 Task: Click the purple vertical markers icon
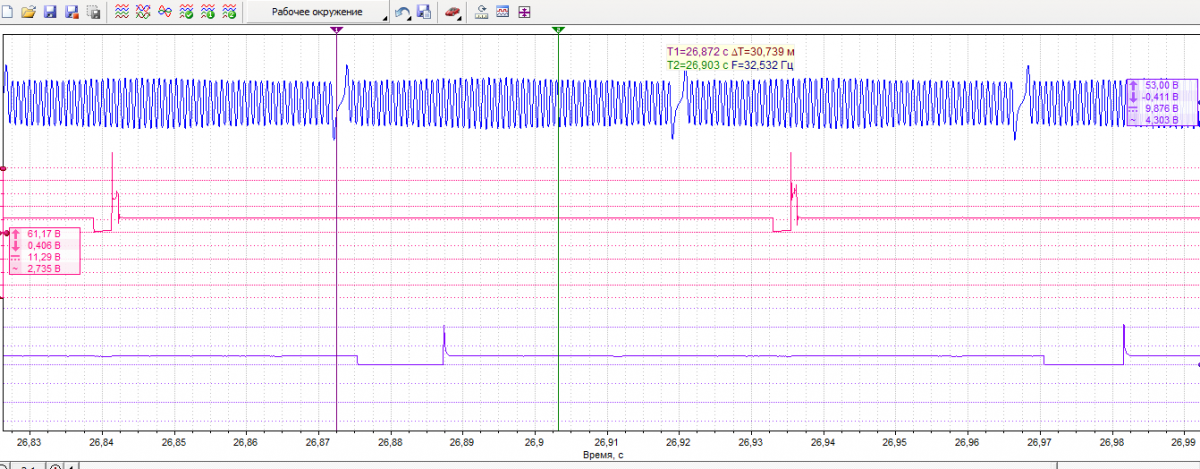coord(524,13)
